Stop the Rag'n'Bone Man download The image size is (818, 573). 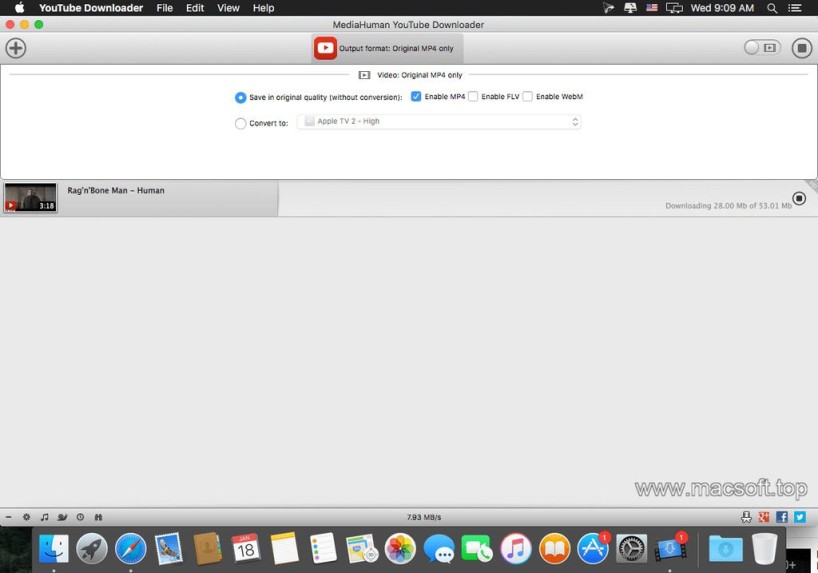point(799,198)
